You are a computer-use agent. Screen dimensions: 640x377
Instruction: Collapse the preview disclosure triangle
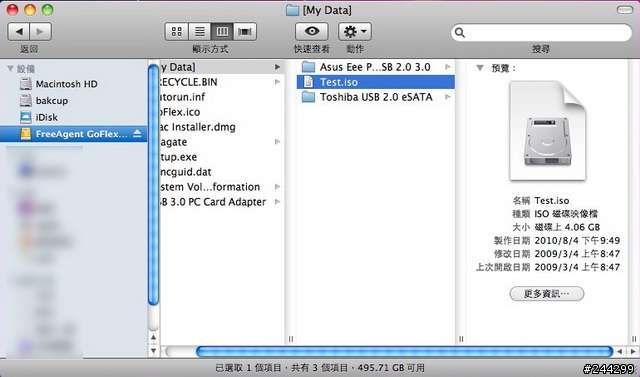coord(480,68)
